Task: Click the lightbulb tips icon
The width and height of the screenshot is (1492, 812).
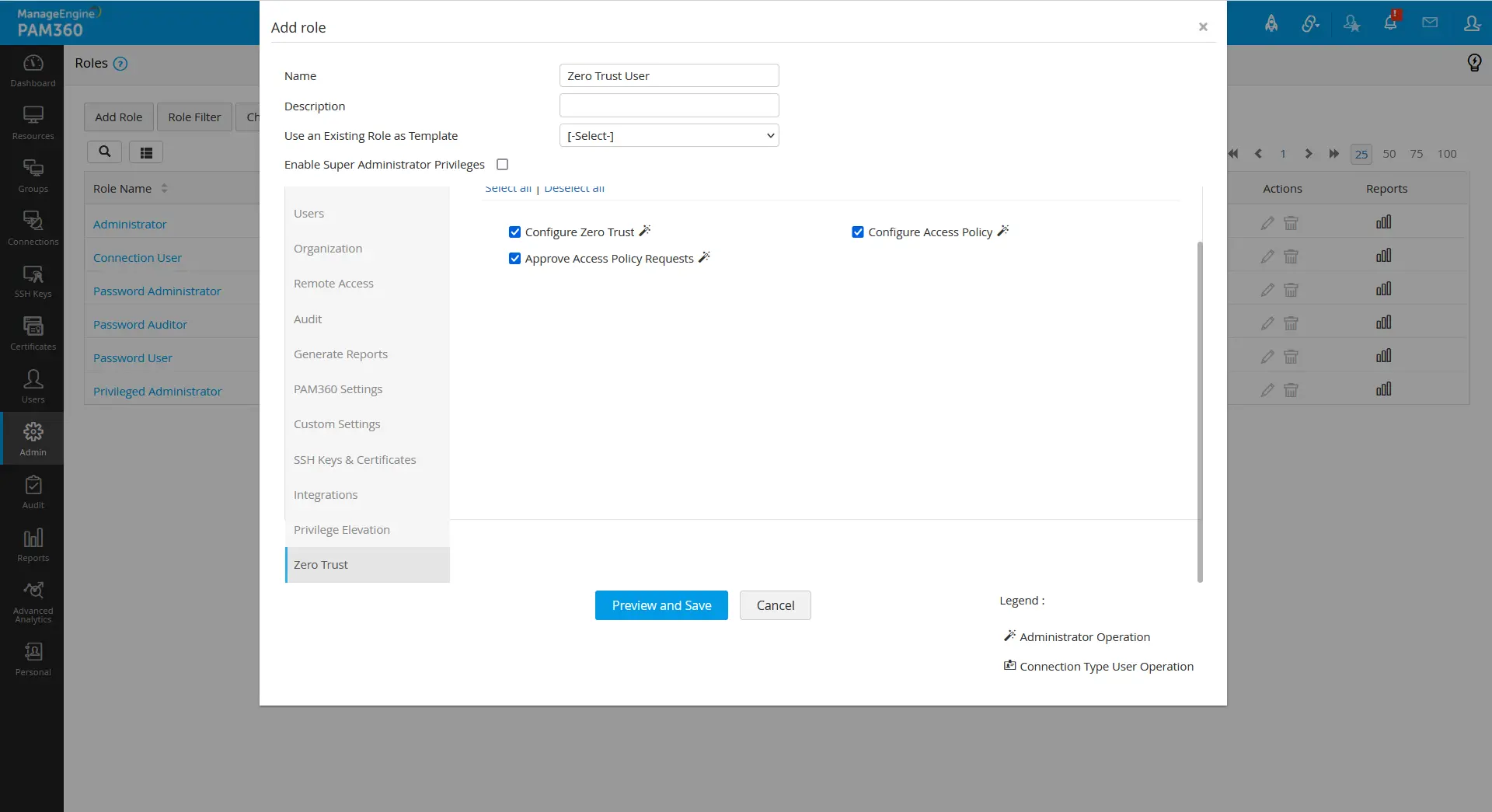Action: 1474,62
